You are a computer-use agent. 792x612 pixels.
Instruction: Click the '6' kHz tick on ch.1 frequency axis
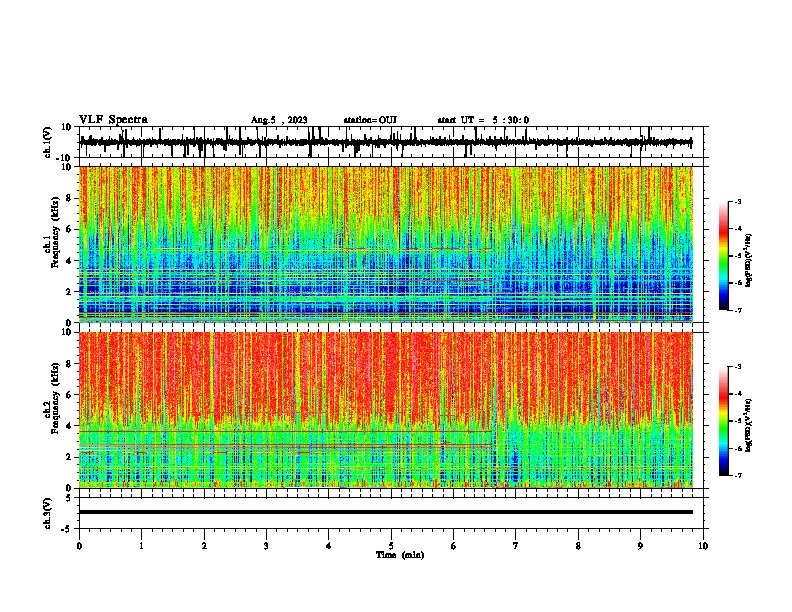click(x=69, y=229)
